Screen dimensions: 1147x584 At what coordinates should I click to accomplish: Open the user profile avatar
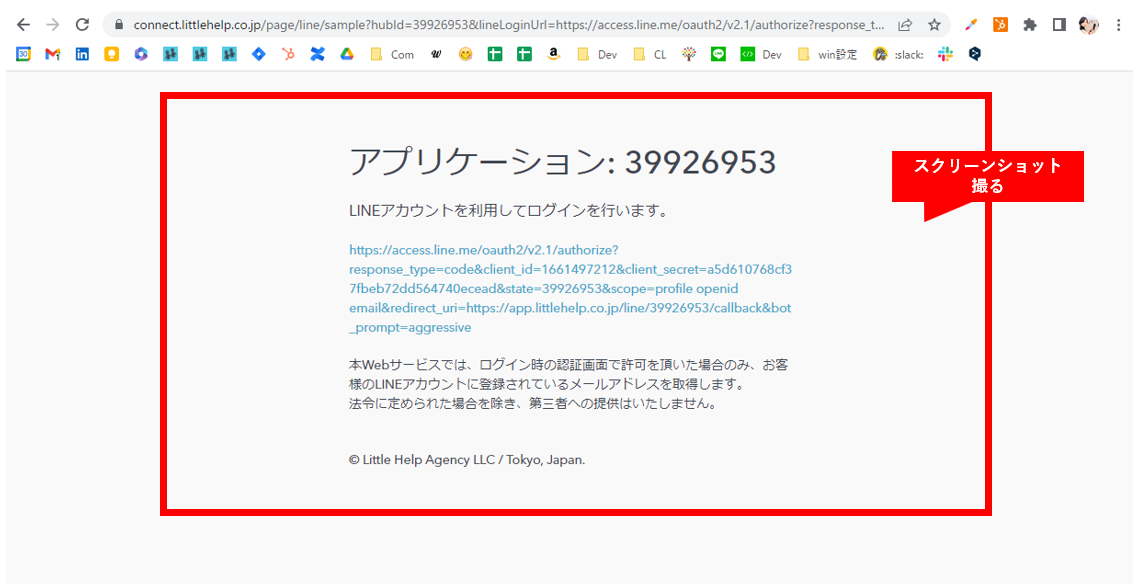click(x=1089, y=25)
